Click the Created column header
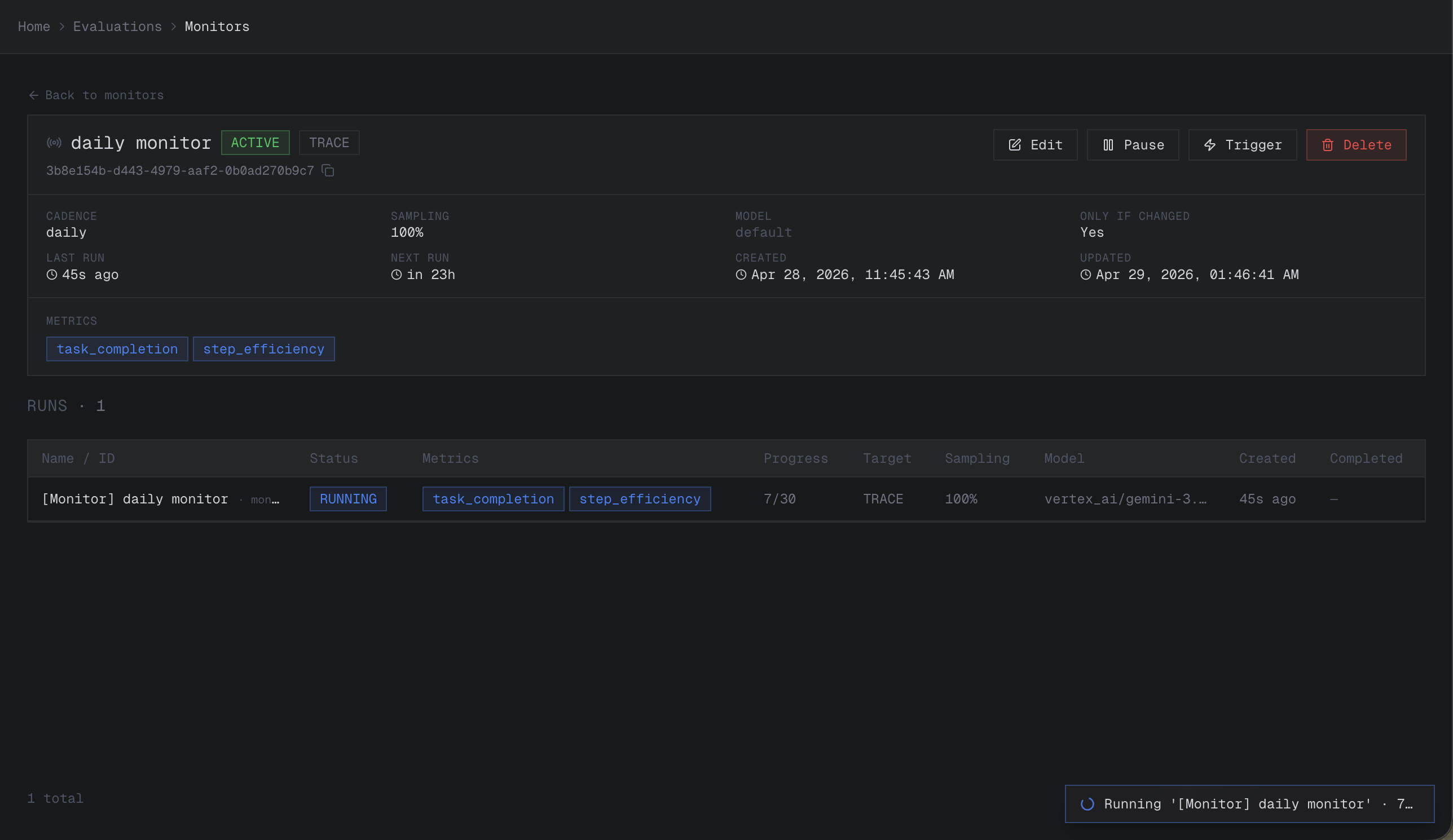1453x840 pixels. point(1267,458)
